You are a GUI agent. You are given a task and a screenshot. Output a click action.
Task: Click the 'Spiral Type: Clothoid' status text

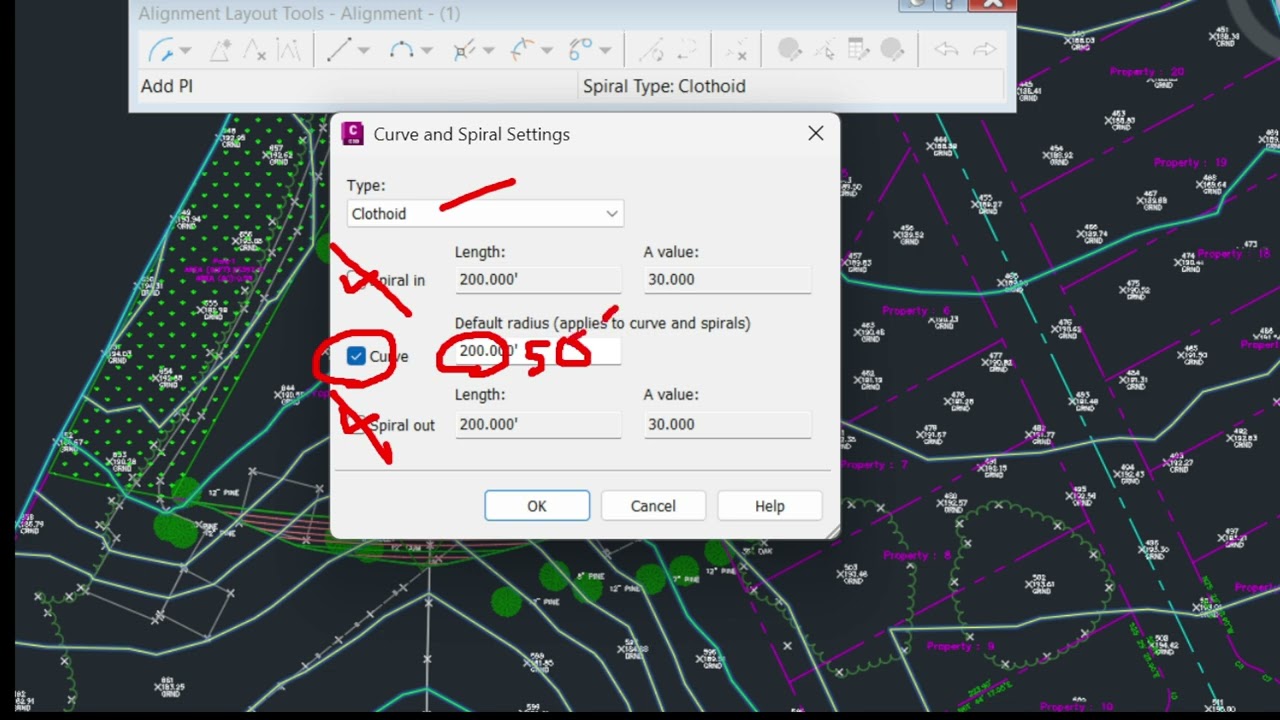pyautogui.click(x=665, y=86)
